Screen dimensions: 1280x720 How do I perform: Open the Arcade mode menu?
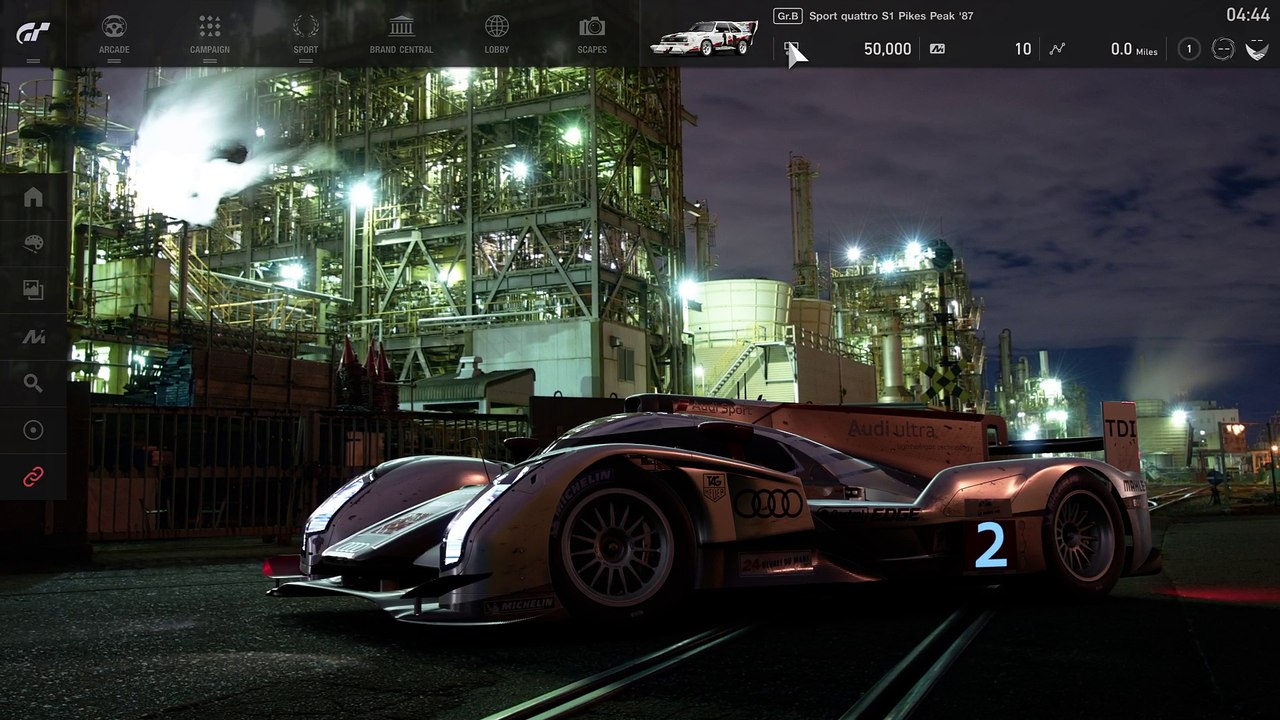tap(114, 33)
